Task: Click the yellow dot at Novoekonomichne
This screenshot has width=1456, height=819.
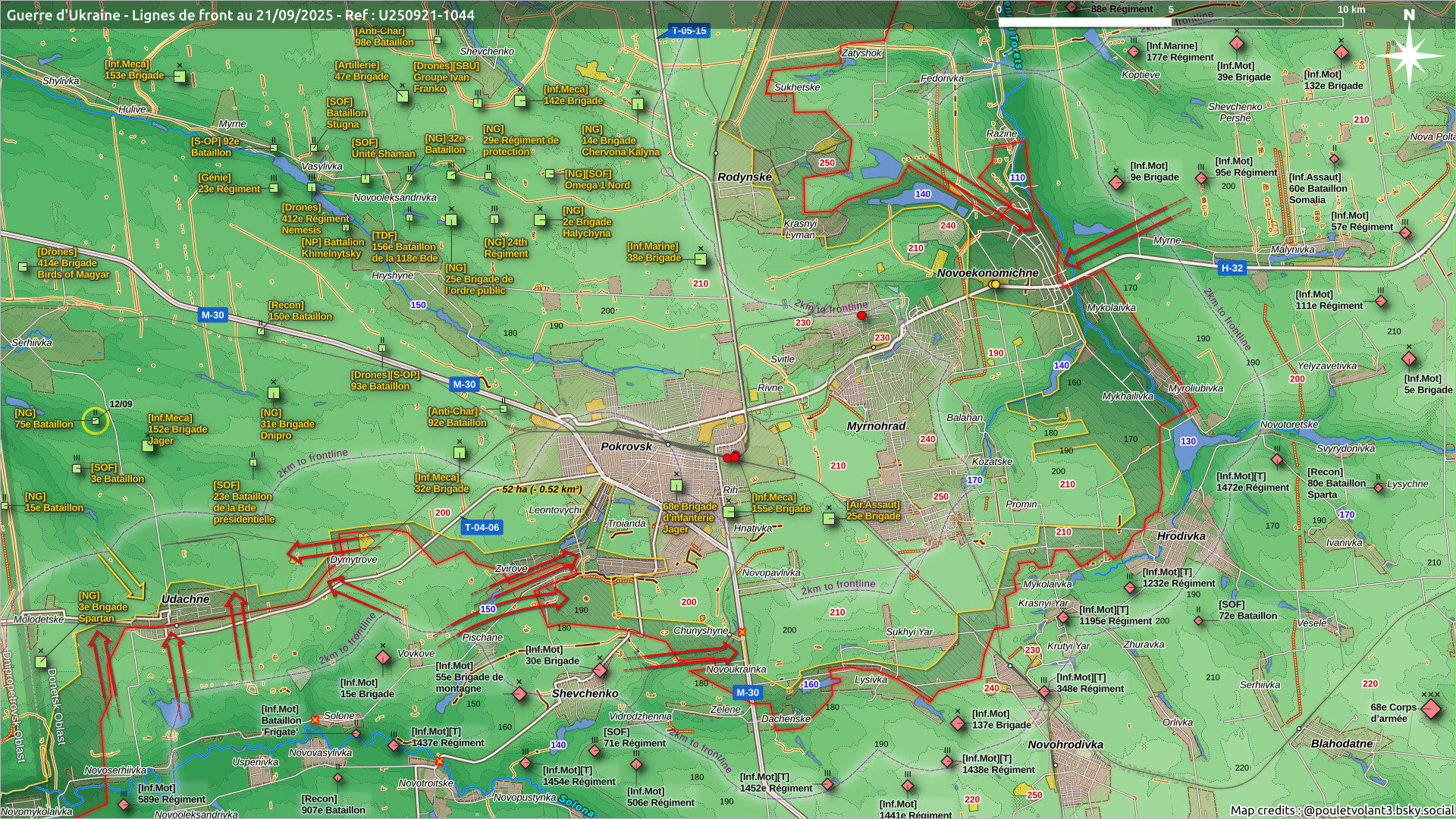Action: [x=994, y=284]
